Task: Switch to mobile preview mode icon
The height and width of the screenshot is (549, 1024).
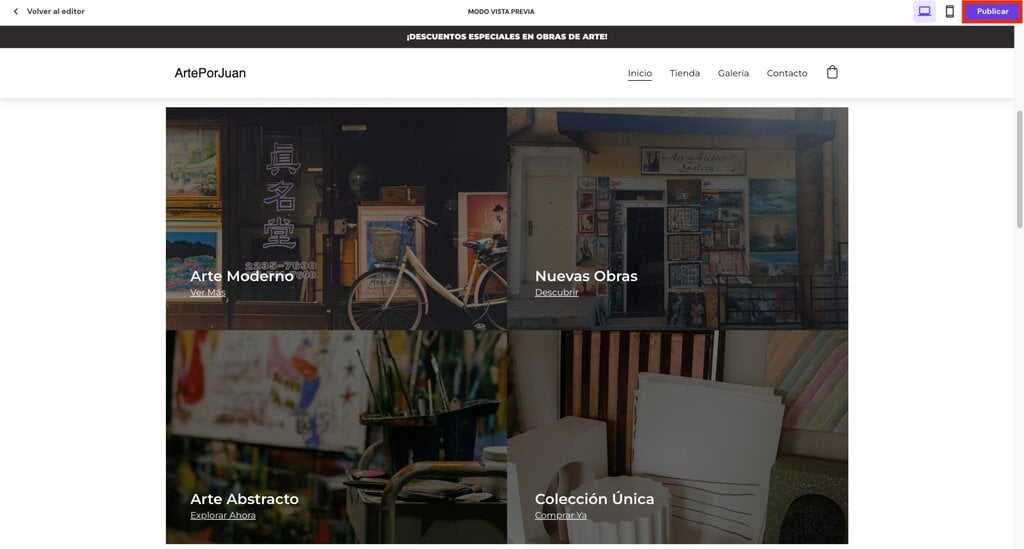Action: pos(950,11)
